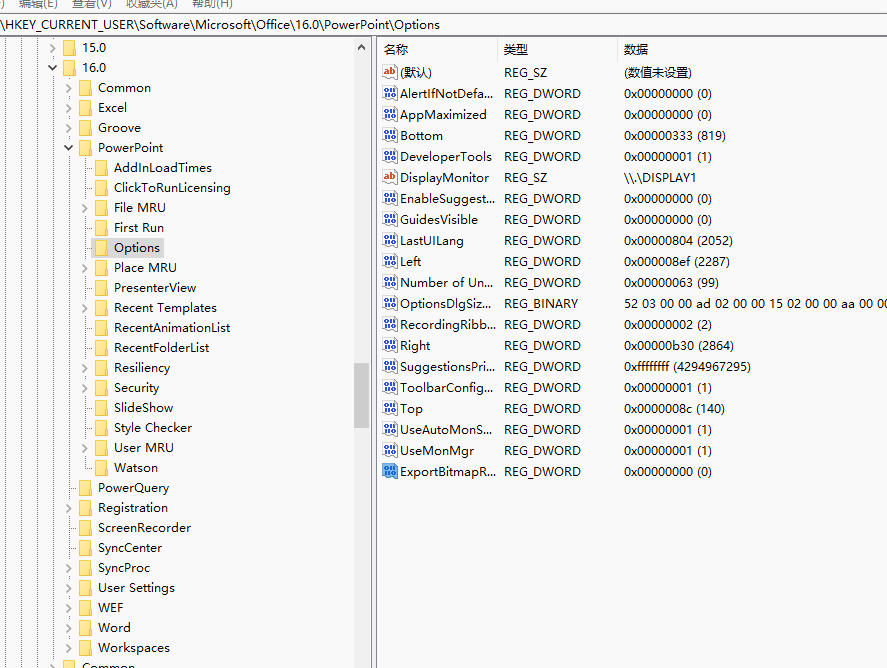
Task: Select the User Settings key
Action: [x=136, y=588]
